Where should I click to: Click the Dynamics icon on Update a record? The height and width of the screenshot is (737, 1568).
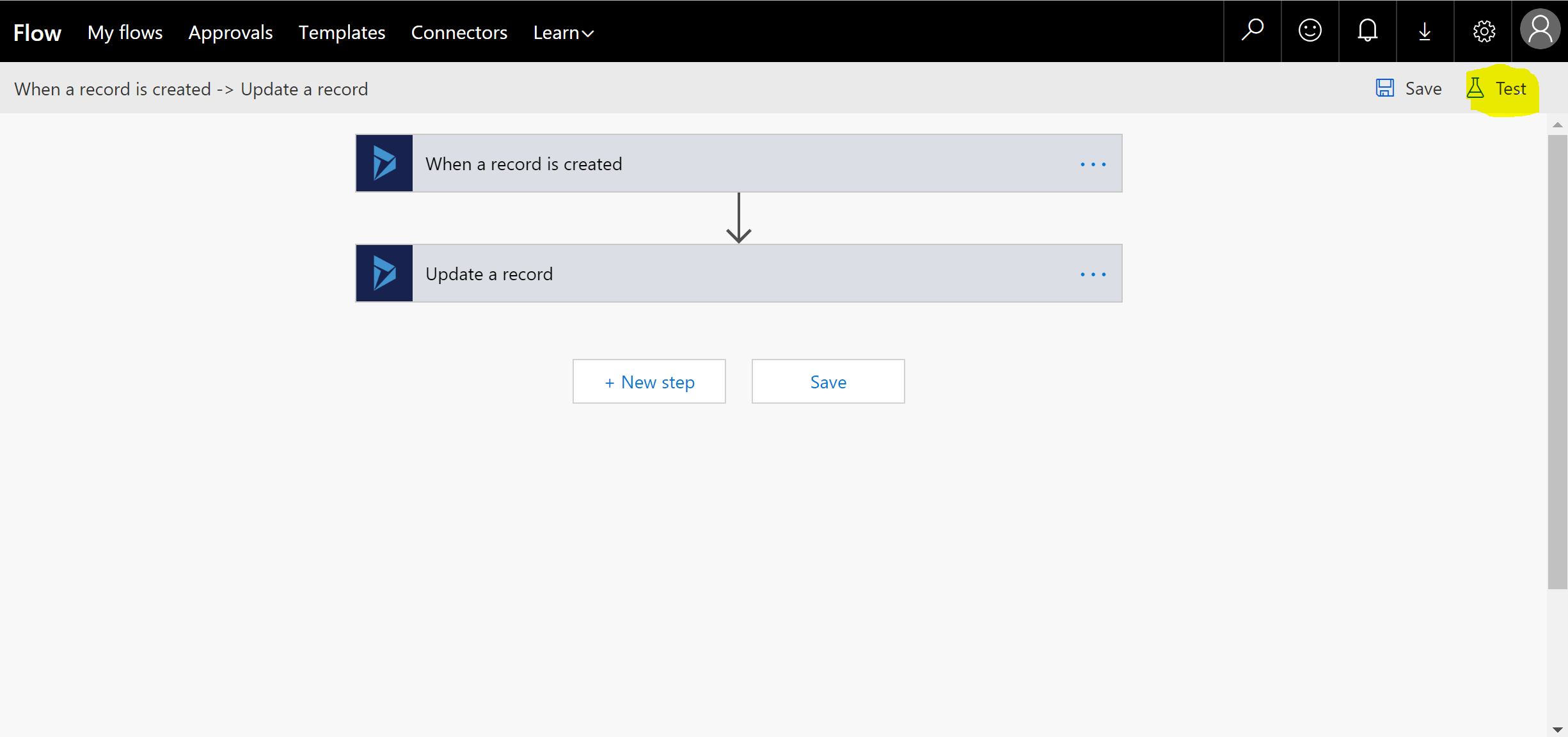384,273
